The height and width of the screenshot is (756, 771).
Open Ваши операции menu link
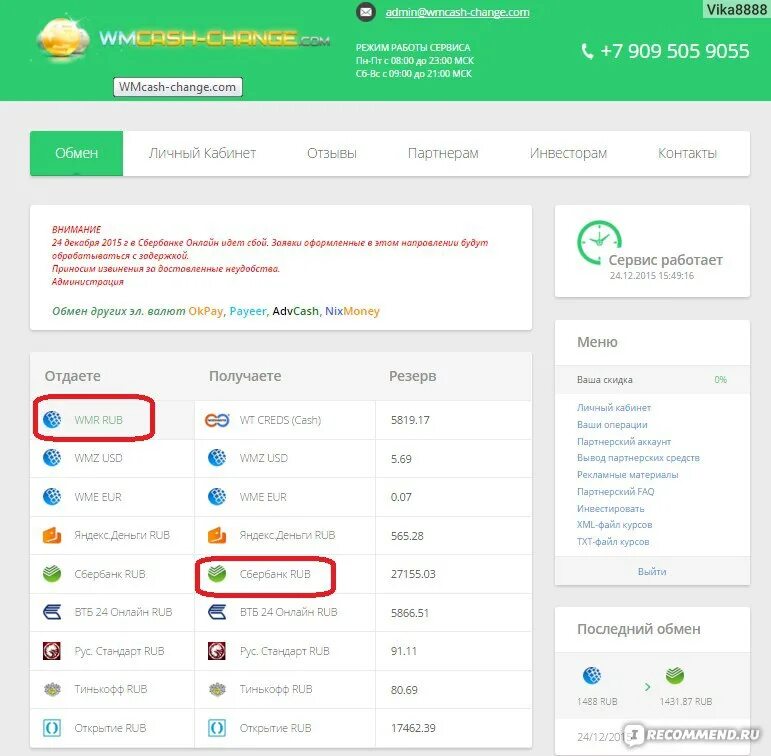612,424
